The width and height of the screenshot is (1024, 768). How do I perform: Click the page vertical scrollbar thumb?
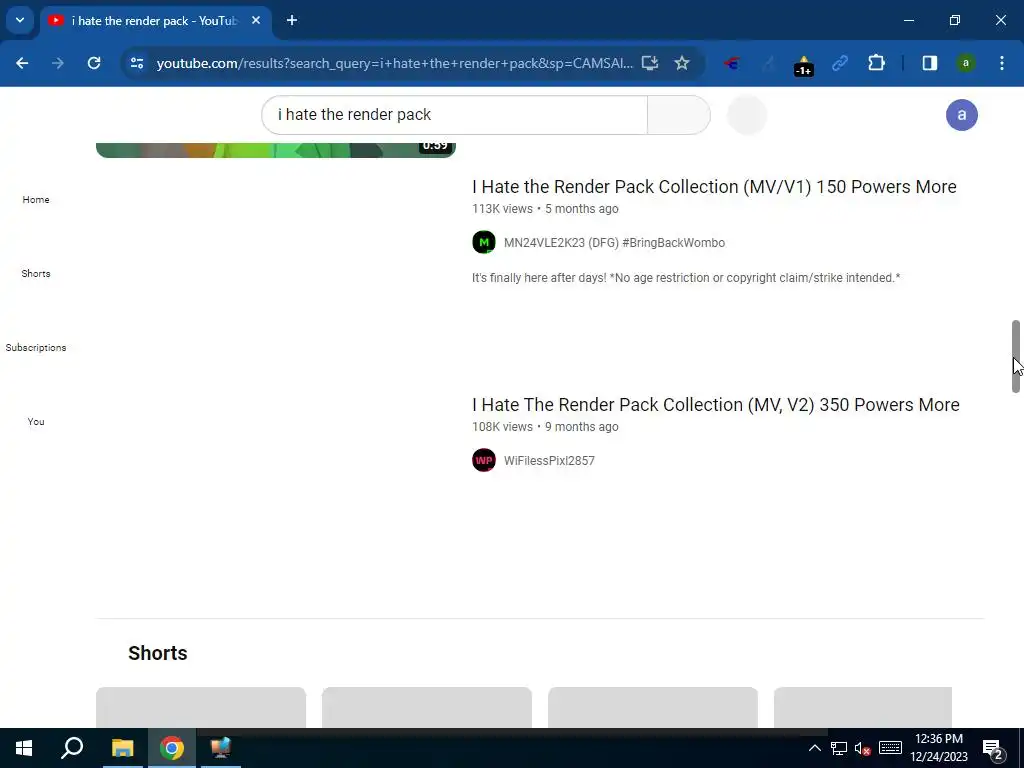[x=1016, y=357]
